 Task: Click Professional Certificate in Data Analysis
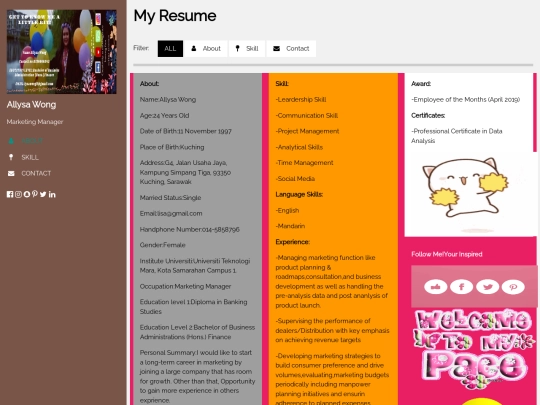457,136
